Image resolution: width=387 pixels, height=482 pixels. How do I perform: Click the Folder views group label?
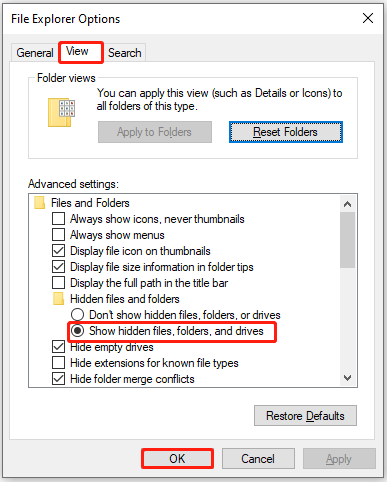coord(66,78)
